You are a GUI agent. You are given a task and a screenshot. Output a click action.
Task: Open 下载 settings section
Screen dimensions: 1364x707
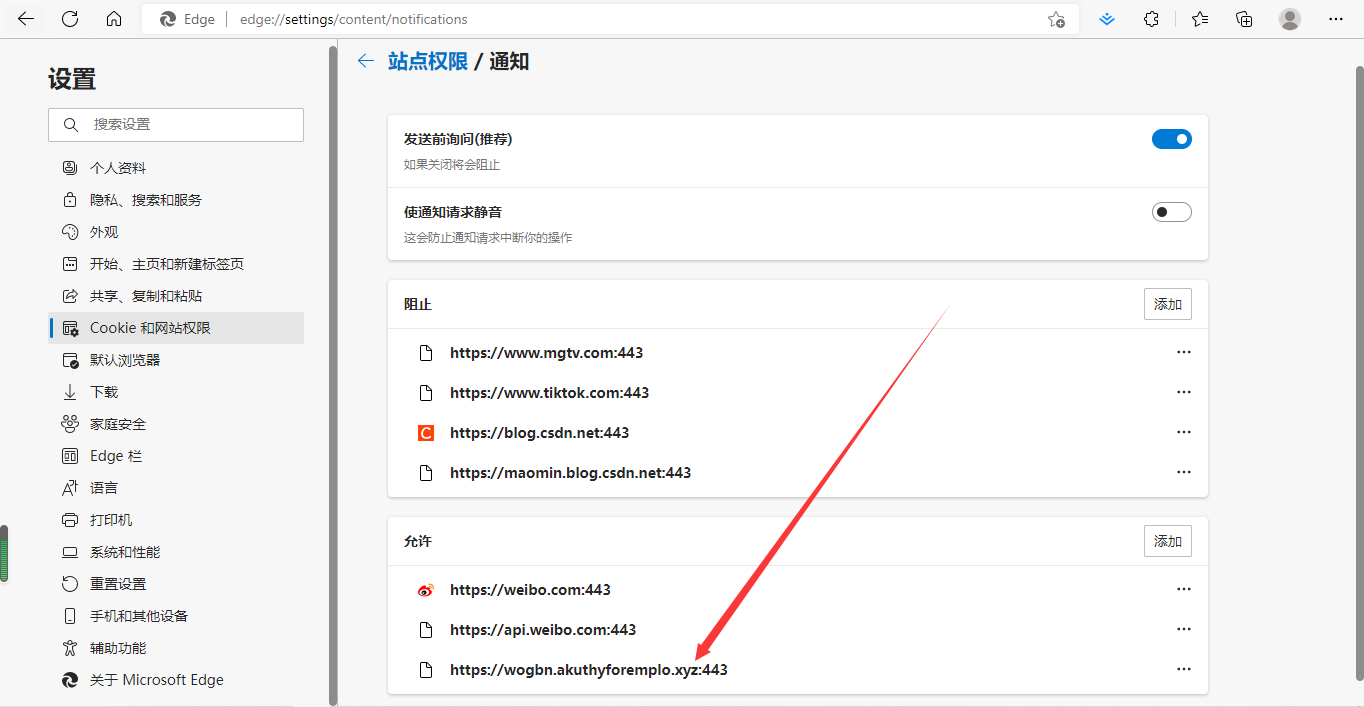click(x=176, y=392)
